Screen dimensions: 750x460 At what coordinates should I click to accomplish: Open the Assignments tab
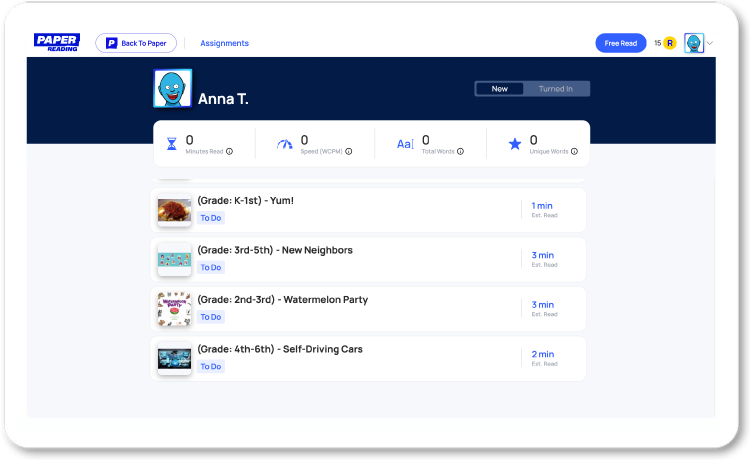[x=224, y=43]
